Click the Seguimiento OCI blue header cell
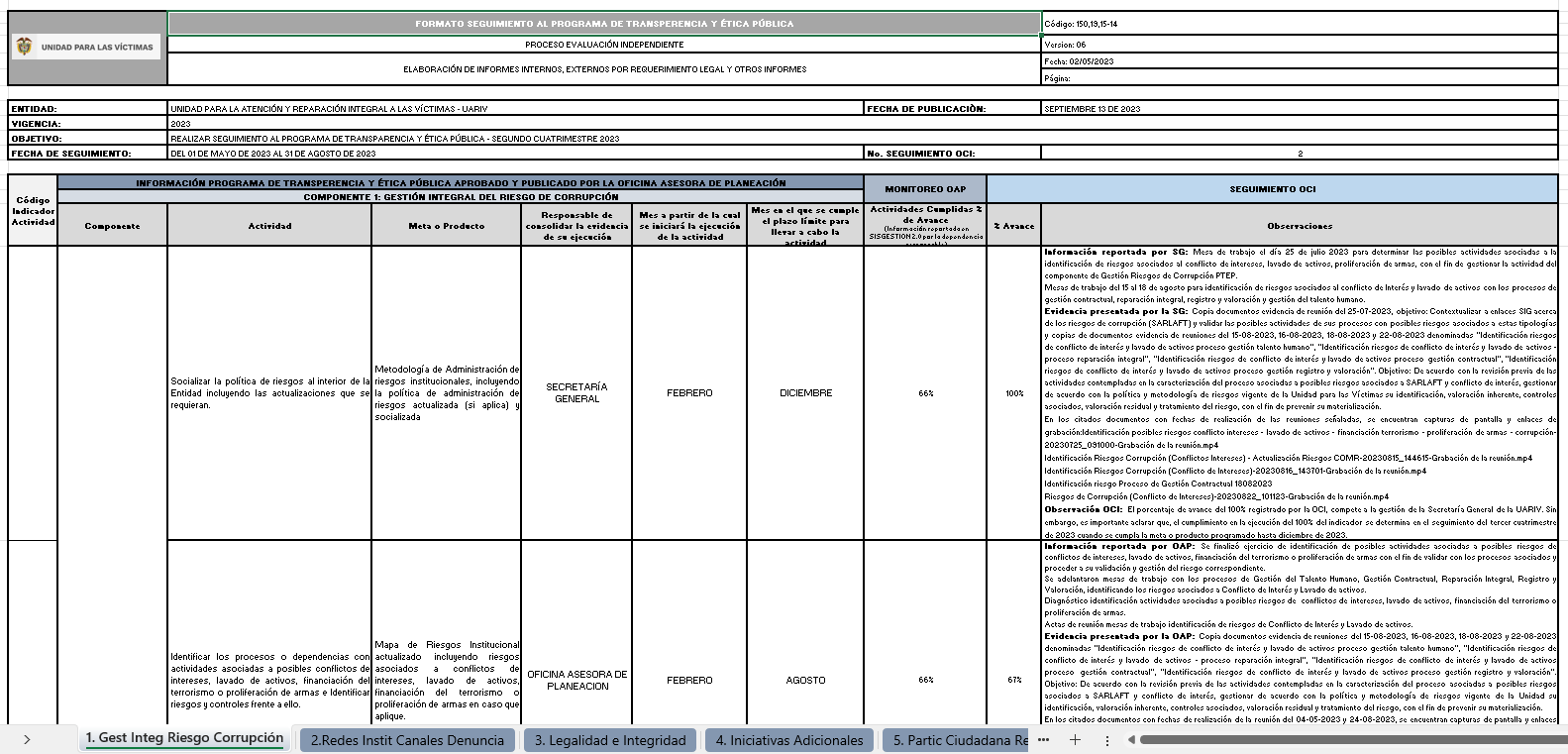Image resolution: width=1568 pixels, height=754 pixels. pyautogui.click(x=1272, y=189)
